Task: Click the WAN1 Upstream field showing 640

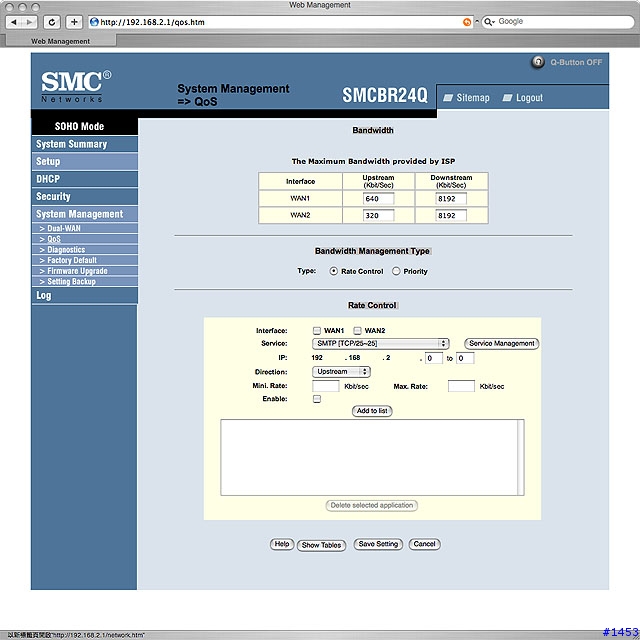Action: pos(378,199)
